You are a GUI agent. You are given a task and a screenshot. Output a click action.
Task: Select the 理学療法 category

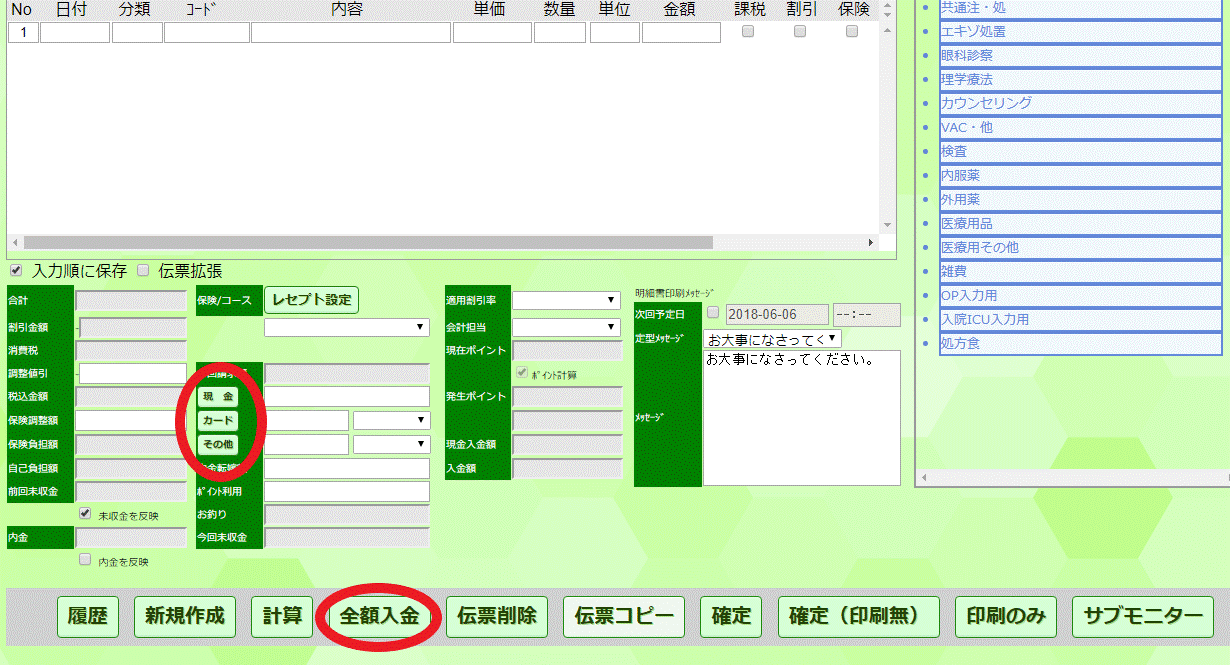pyautogui.click(x=1081, y=79)
